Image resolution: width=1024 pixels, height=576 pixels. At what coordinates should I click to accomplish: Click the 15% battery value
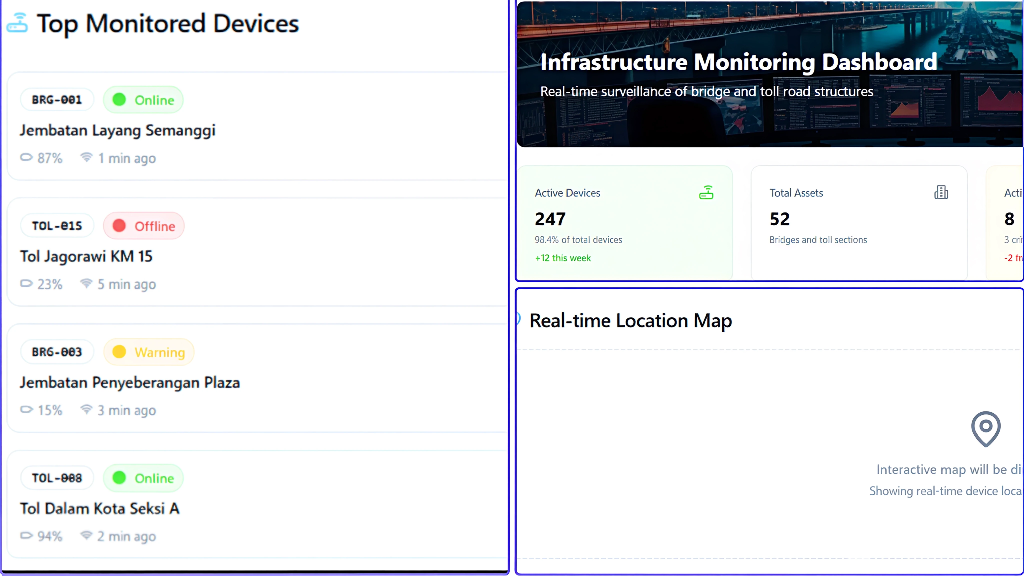50,410
